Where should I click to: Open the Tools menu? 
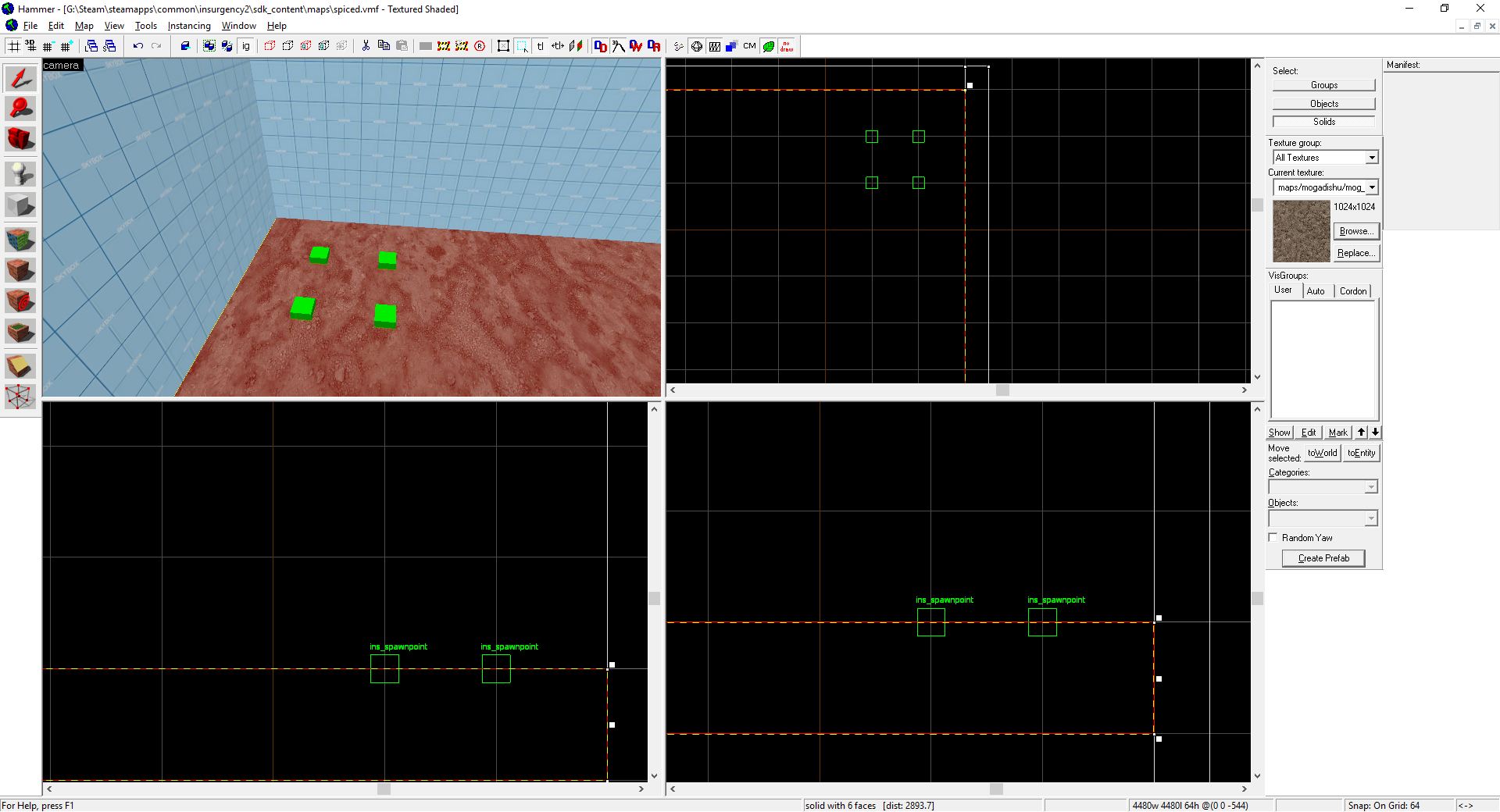click(146, 26)
